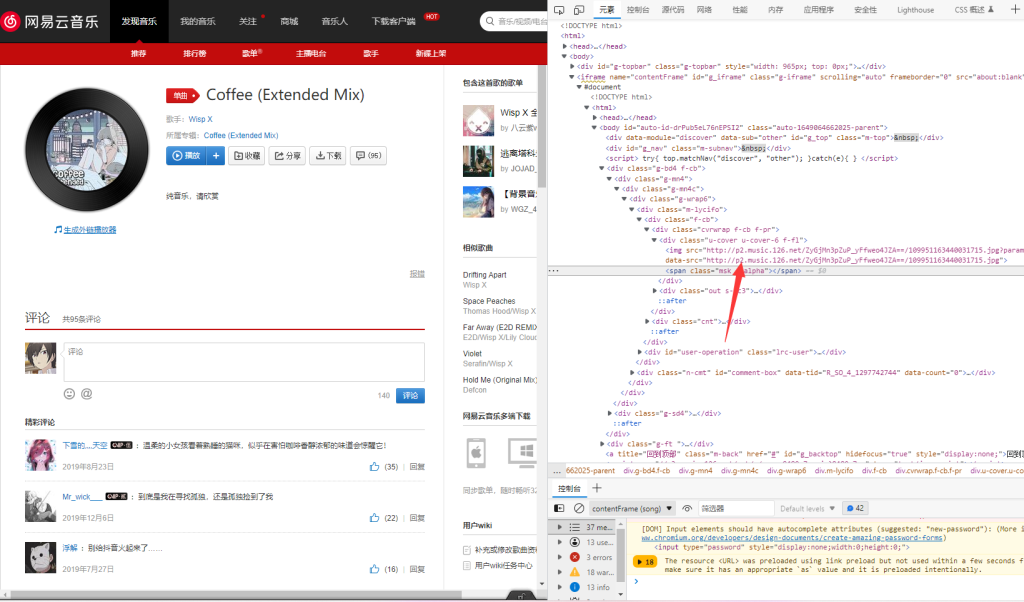
Task: Expand the div id="g-topbar" node
Action: point(572,66)
